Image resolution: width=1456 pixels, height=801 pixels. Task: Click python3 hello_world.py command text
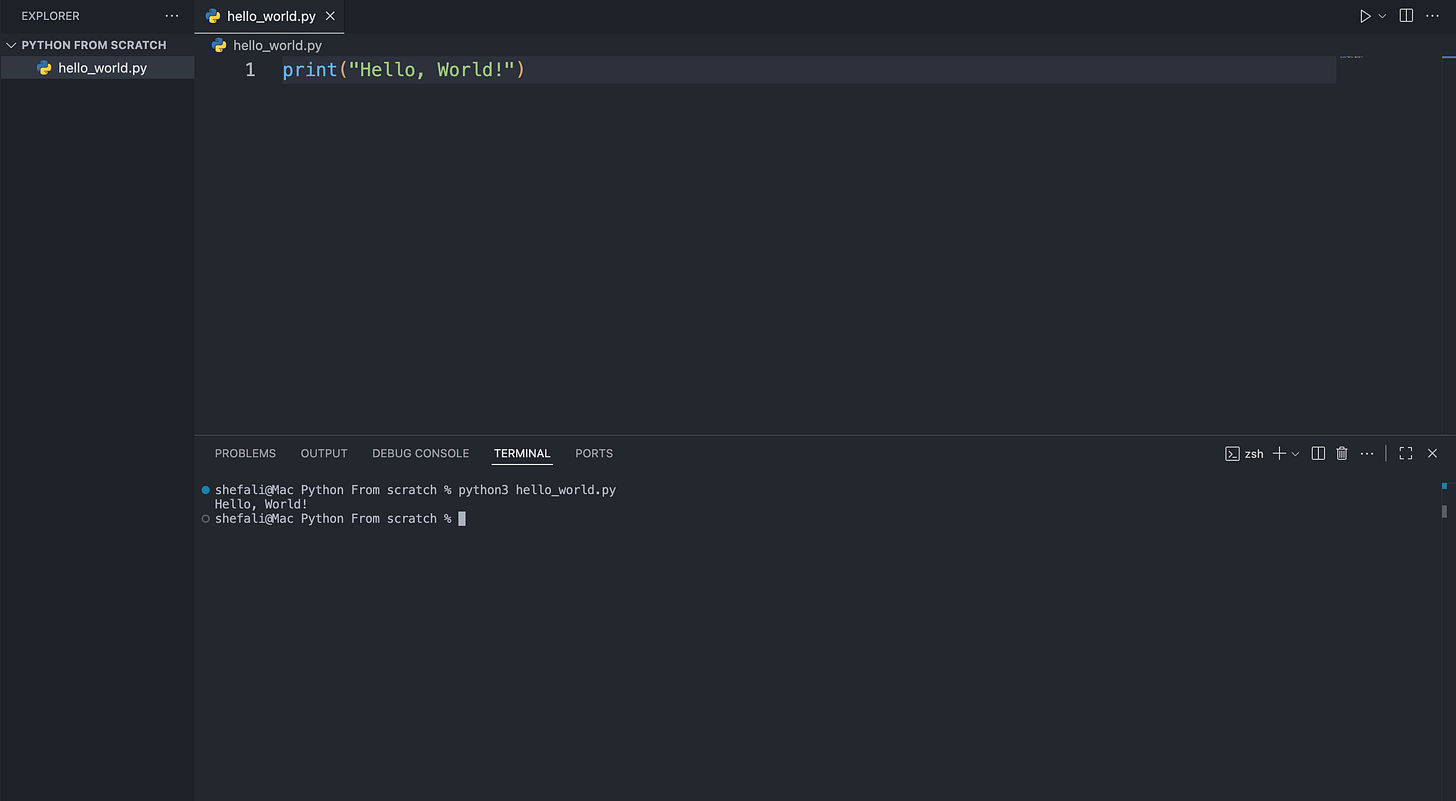point(537,490)
